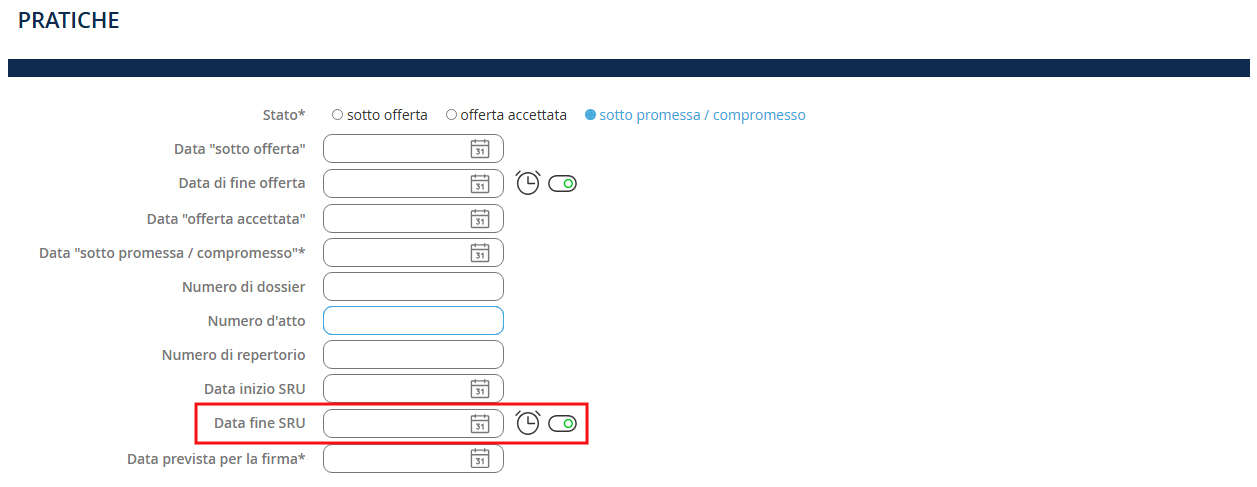
Task: Open calendar for Data "sotto offerta"
Action: tap(479, 149)
